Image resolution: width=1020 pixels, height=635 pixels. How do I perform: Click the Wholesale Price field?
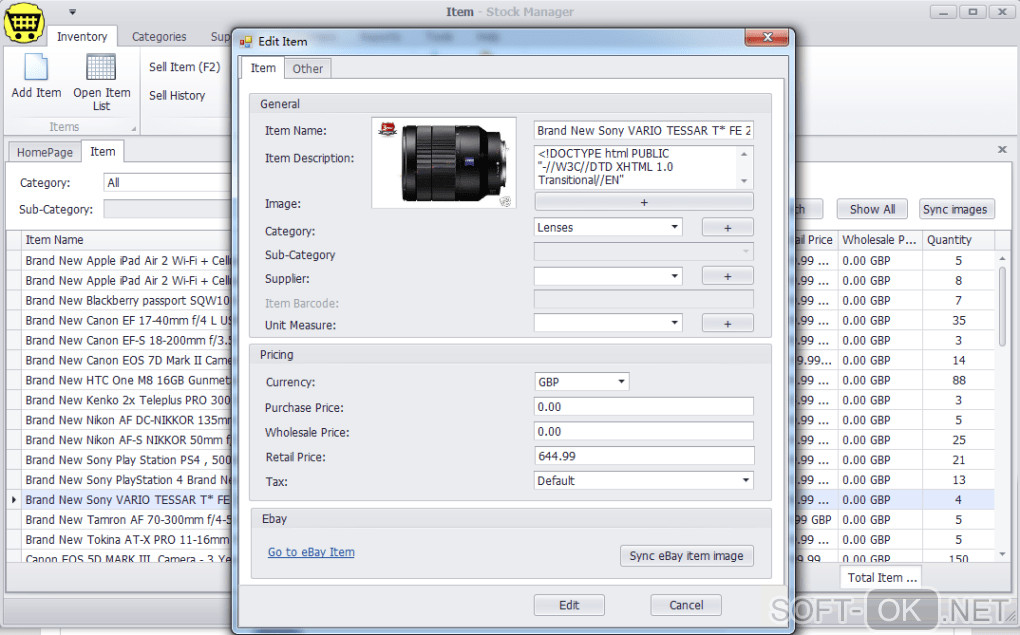643,431
